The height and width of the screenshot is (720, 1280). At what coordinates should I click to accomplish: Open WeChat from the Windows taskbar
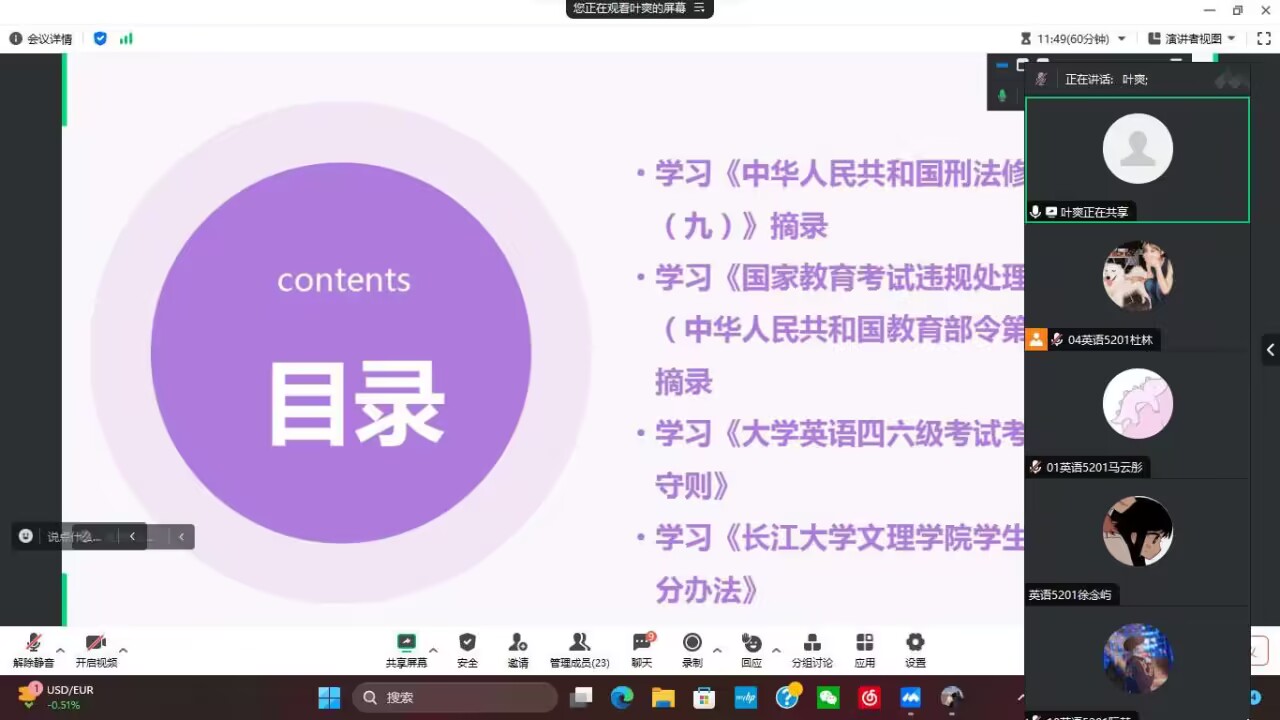[828, 698]
